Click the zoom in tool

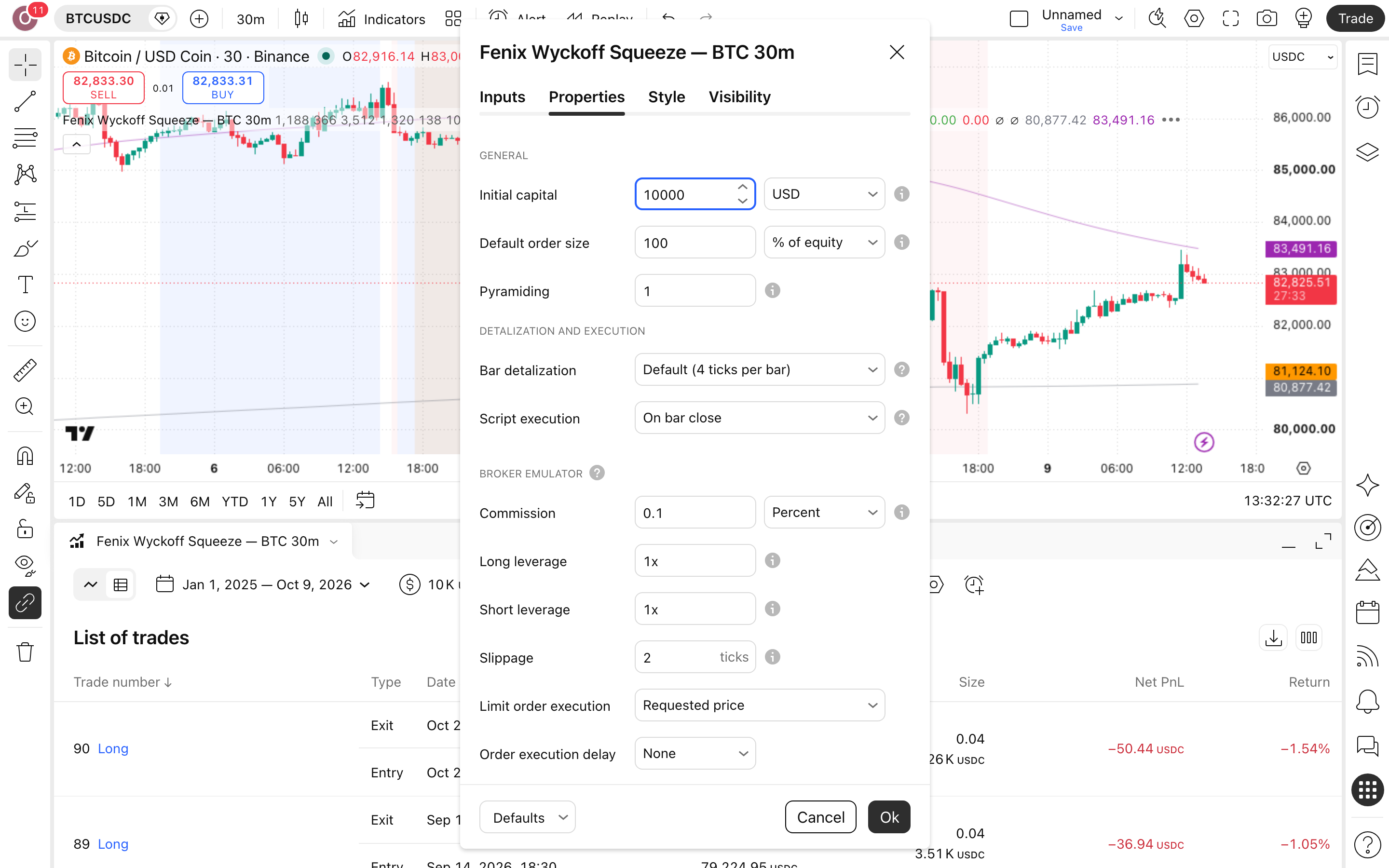[25, 407]
